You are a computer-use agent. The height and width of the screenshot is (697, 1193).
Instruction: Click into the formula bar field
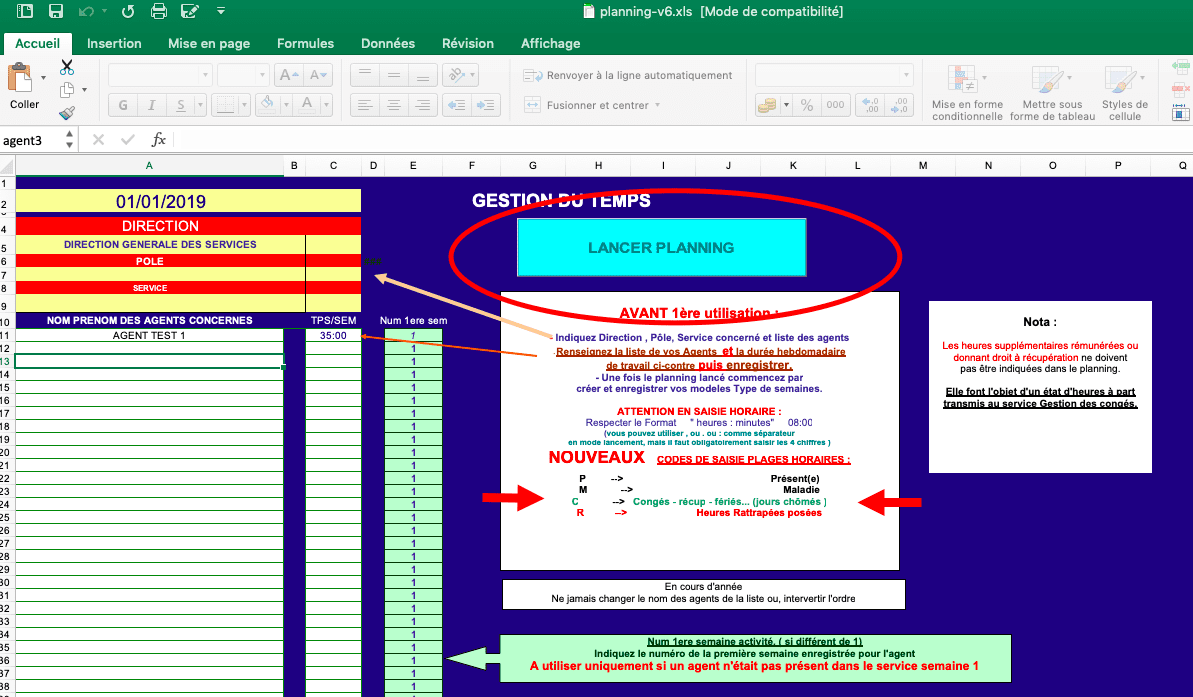pos(681,139)
